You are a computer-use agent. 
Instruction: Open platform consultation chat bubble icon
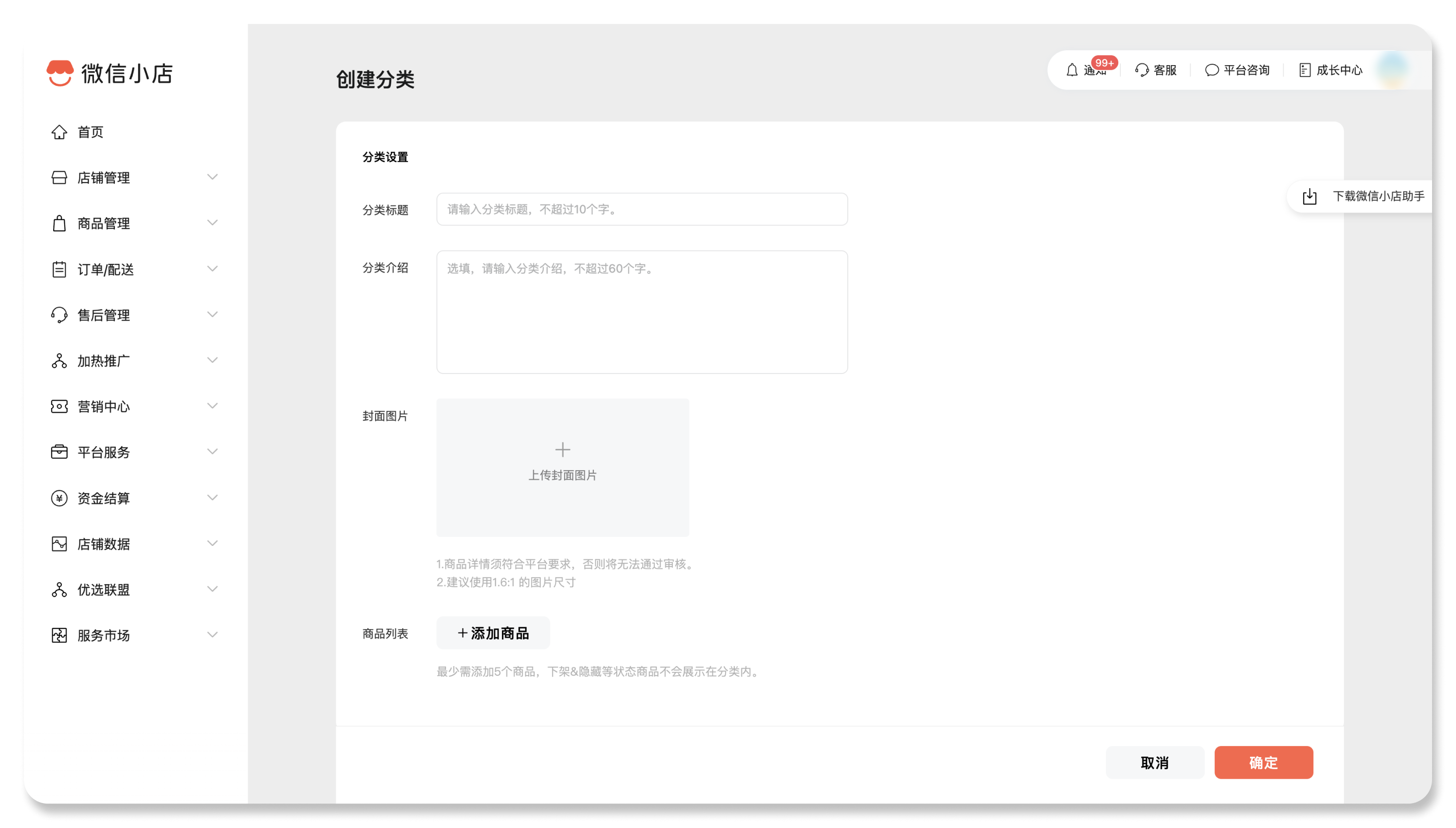click(x=1211, y=70)
